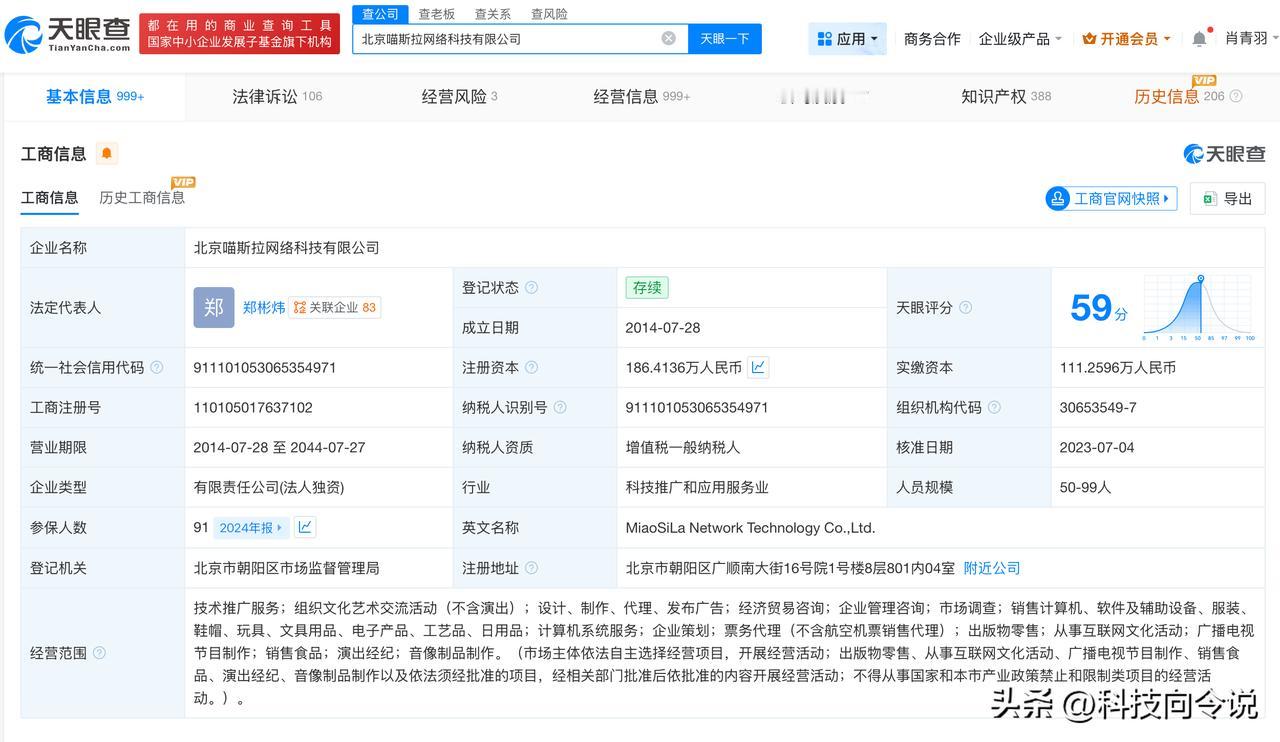Click the help icon beside 注册资本
This screenshot has height=742, width=1280.
pos(531,368)
